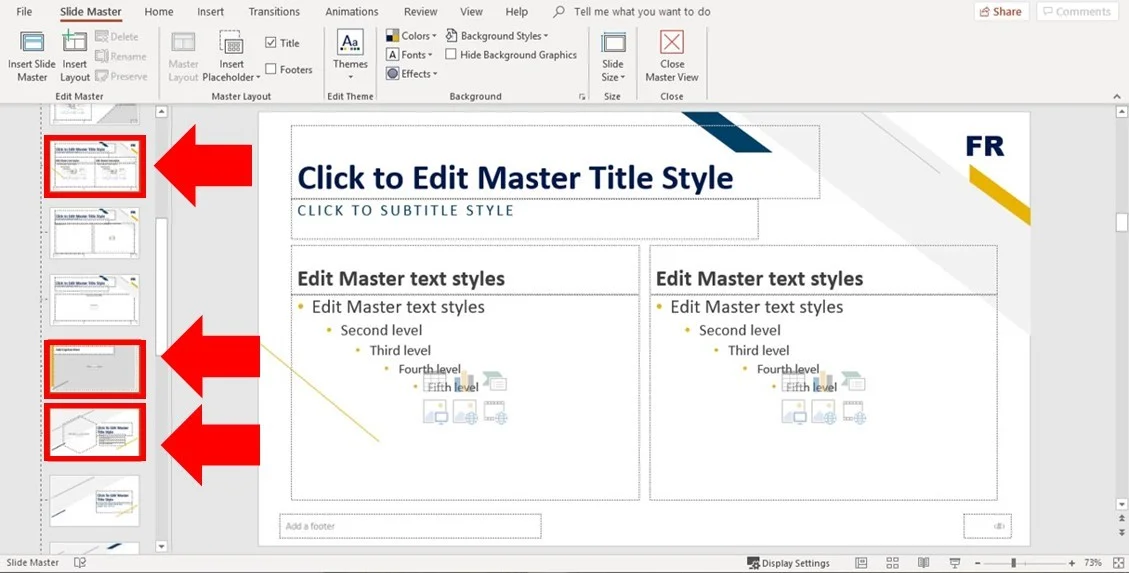Image resolution: width=1129 pixels, height=573 pixels.
Task: Expand the Fonts dropdown
Action: point(430,55)
